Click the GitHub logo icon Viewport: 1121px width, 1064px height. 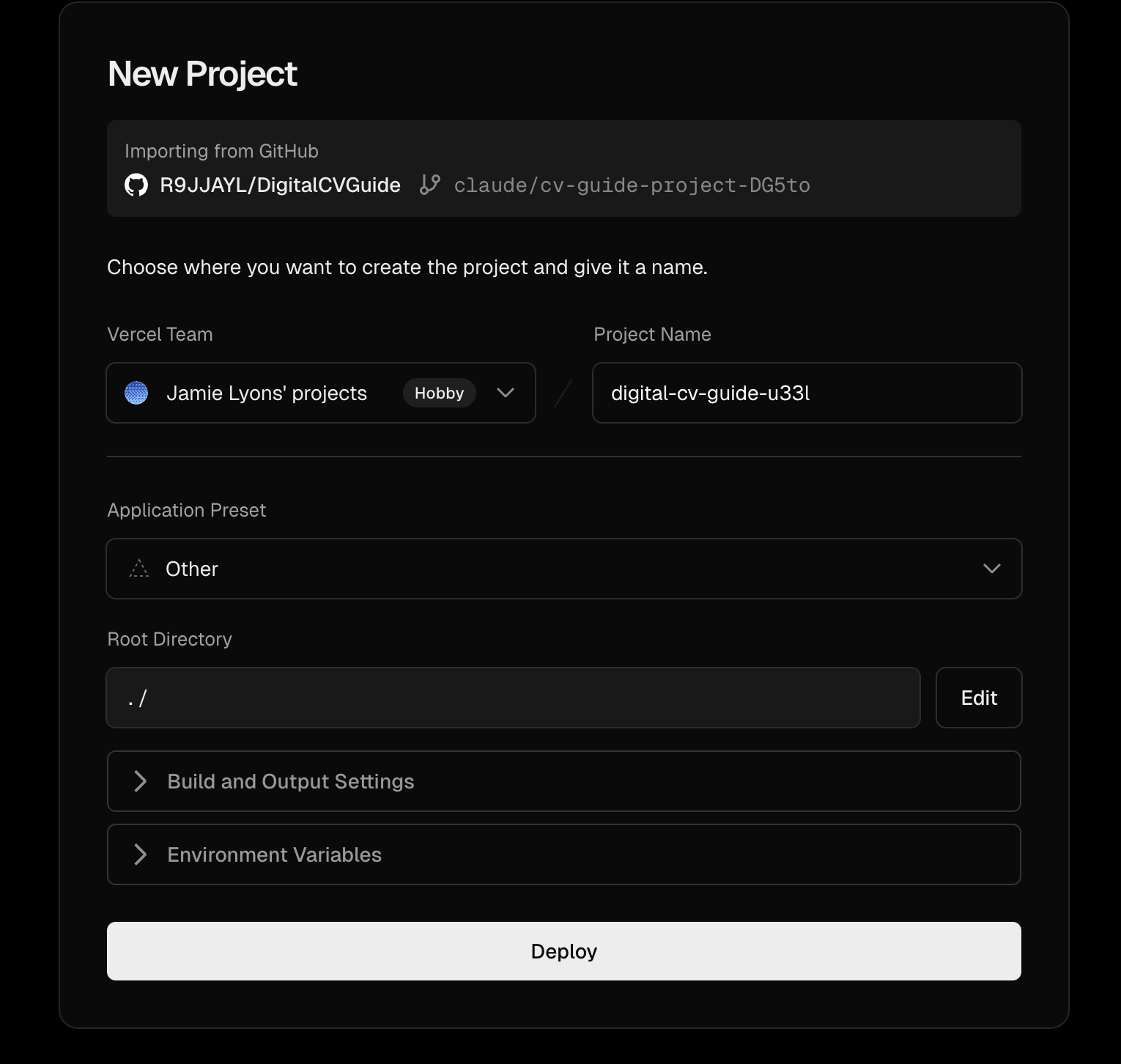[x=136, y=185]
